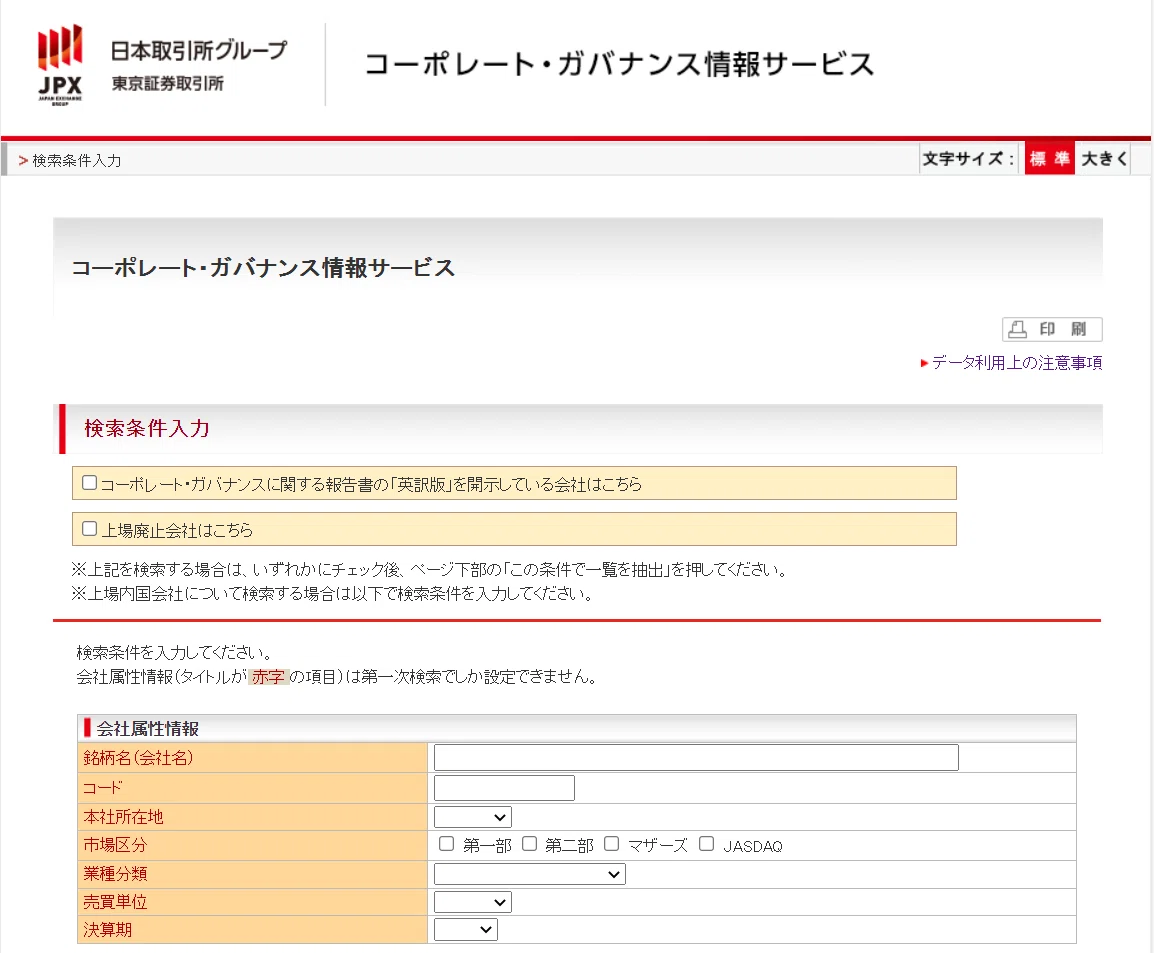Click the 本社所在地 row label
The image size is (1154, 953).
pos(123,817)
